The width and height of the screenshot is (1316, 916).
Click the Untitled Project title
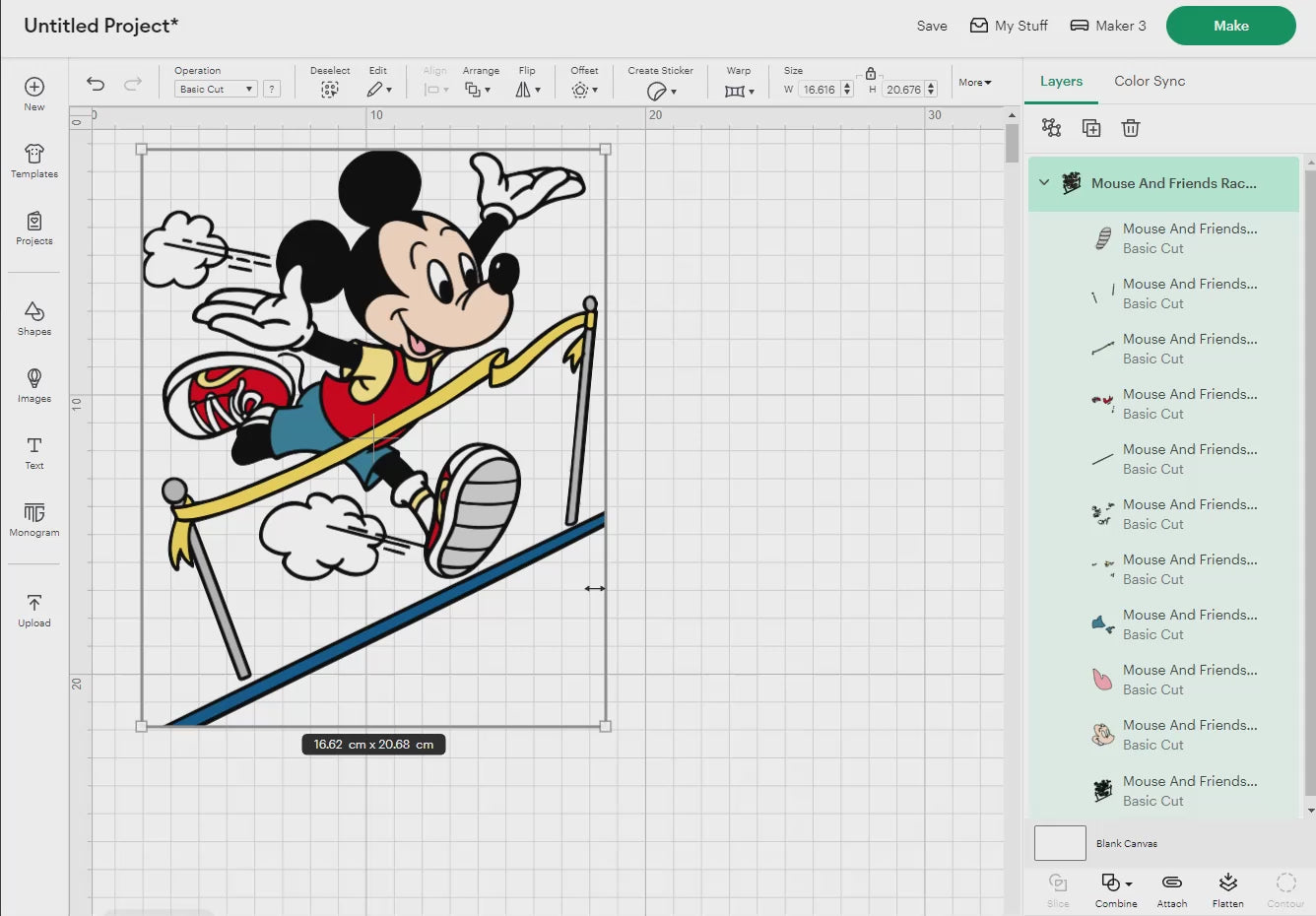[x=100, y=26]
